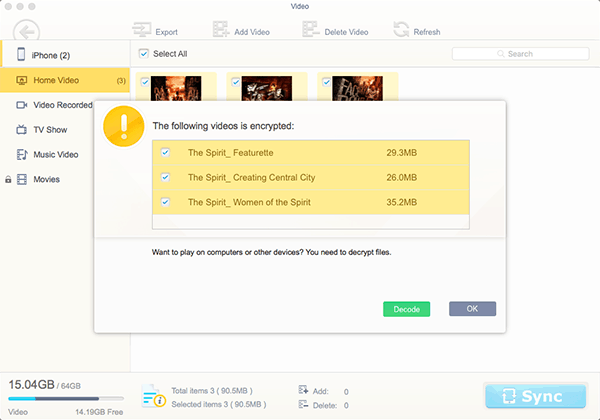Viewport: 600px width, 420px height.
Task: Click the lock icon beside Movies
Action: click(x=8, y=179)
